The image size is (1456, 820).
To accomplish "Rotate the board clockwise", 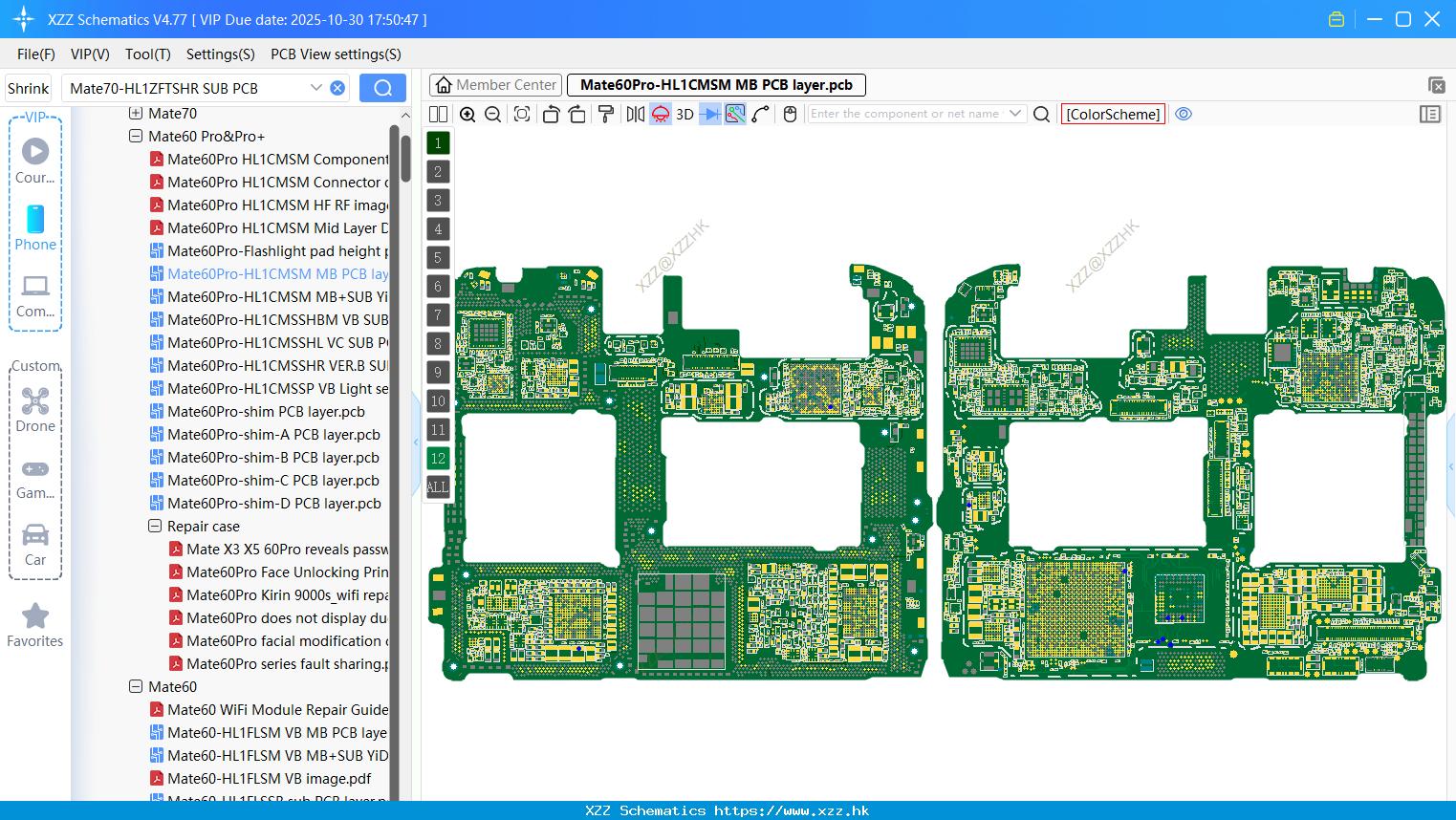I will point(577,114).
